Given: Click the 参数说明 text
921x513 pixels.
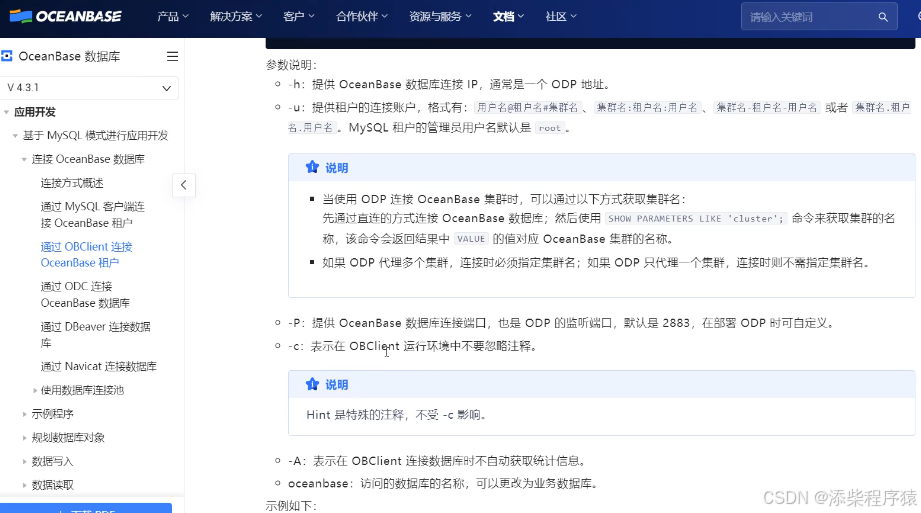Looking at the screenshot, I should pyautogui.click(x=291, y=65).
